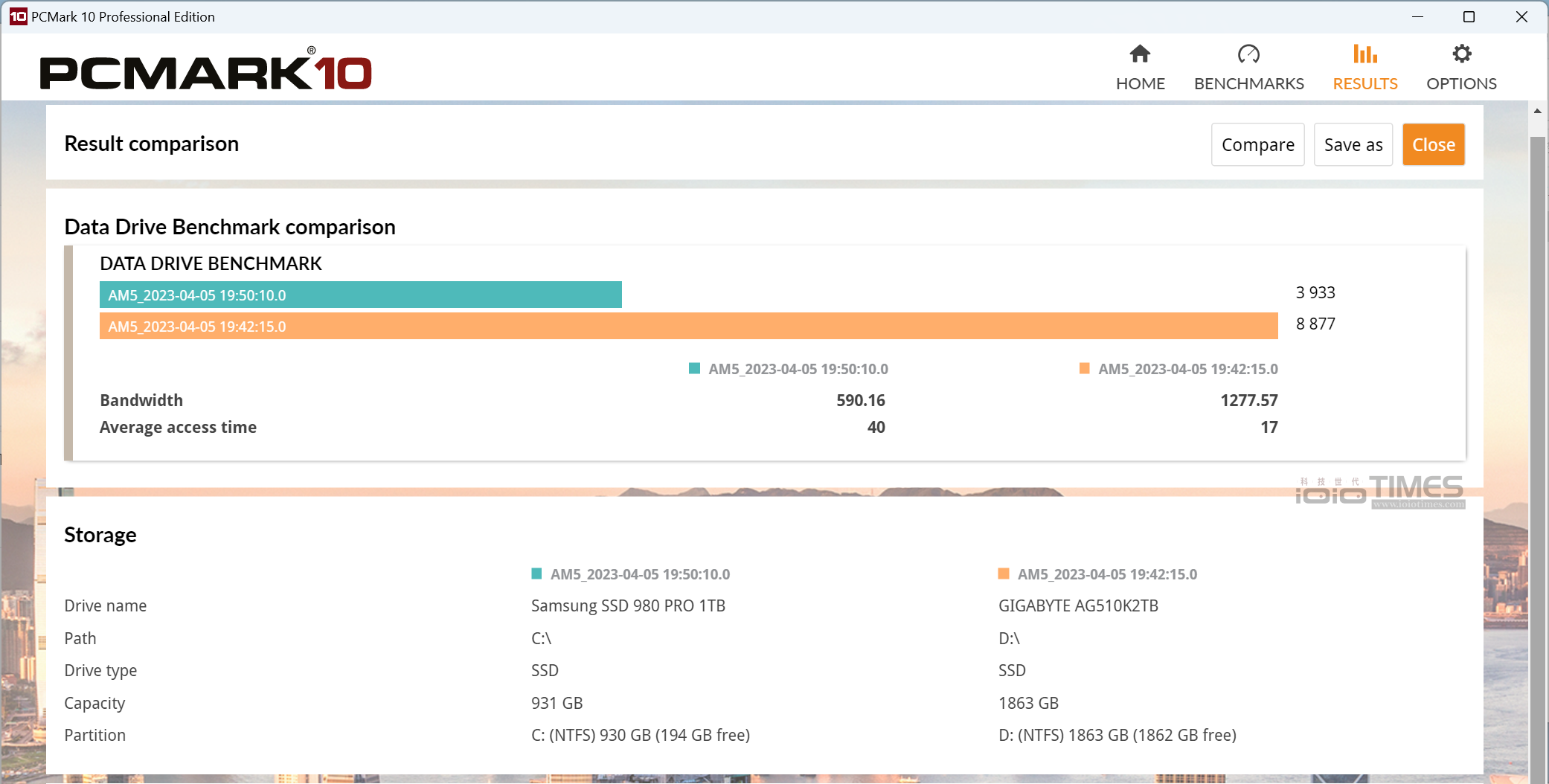Click the Compare button
The image size is (1549, 784).
click(x=1257, y=144)
